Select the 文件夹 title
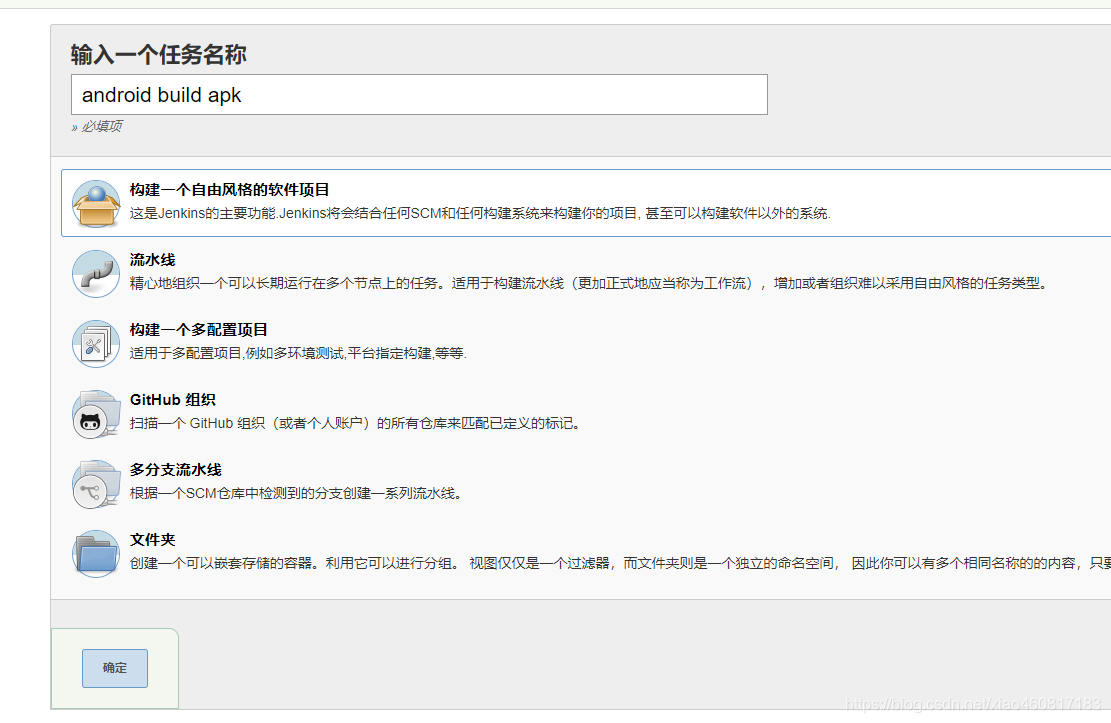Screen dimensions: 1111x723 point(152,539)
